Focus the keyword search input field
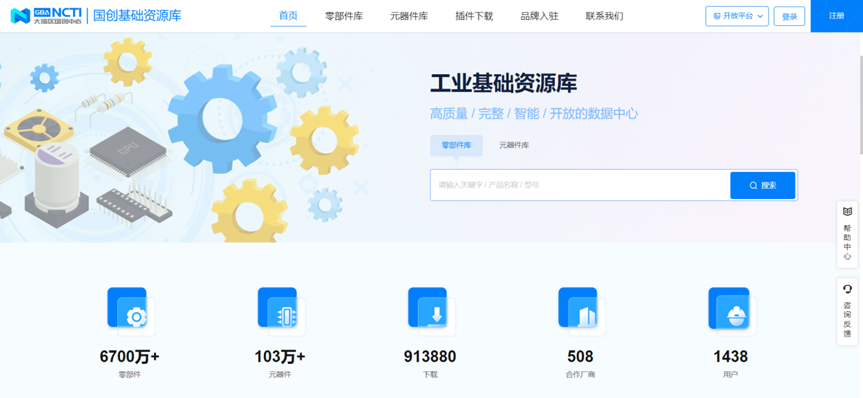This screenshot has width=863, height=398. 580,185
